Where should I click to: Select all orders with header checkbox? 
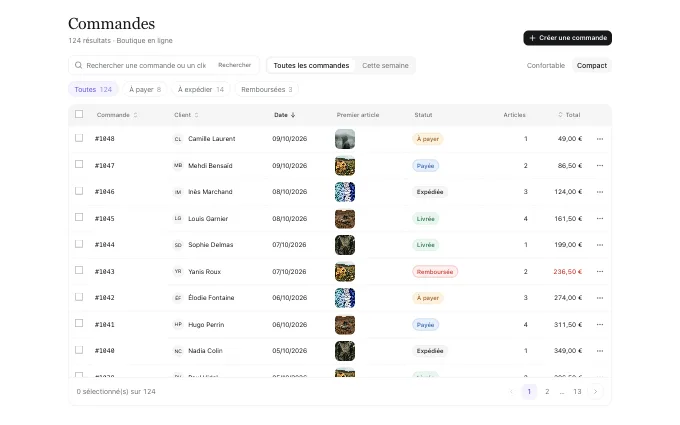point(79,114)
